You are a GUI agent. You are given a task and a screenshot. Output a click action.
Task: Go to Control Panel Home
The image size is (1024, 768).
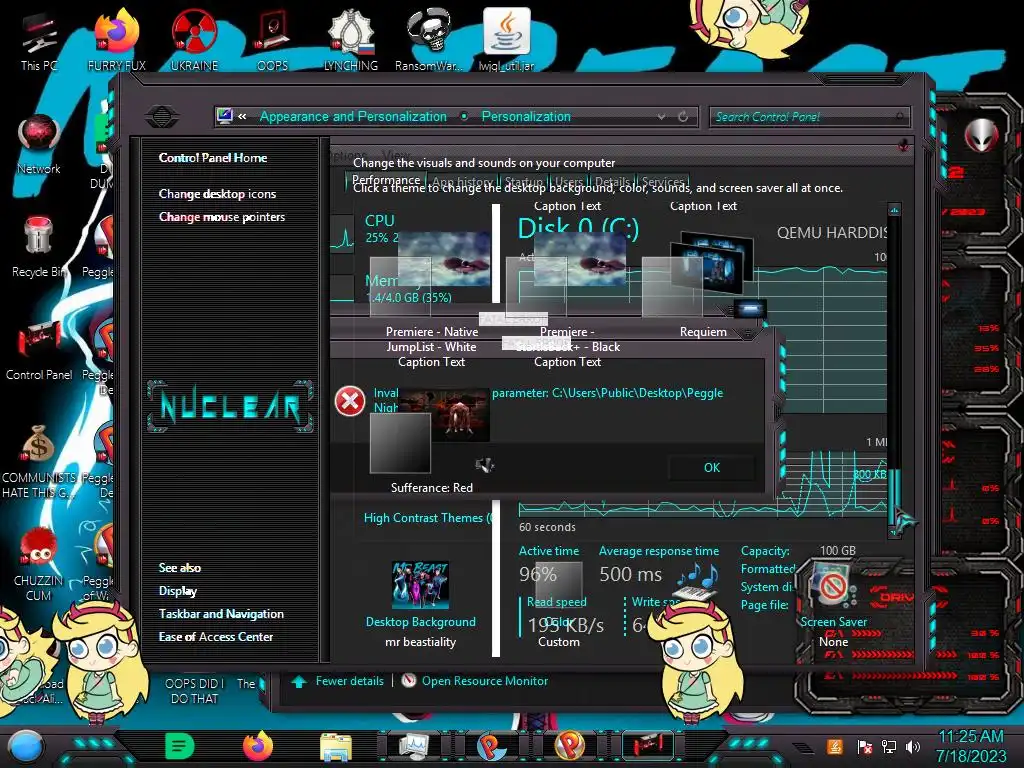[213, 157]
